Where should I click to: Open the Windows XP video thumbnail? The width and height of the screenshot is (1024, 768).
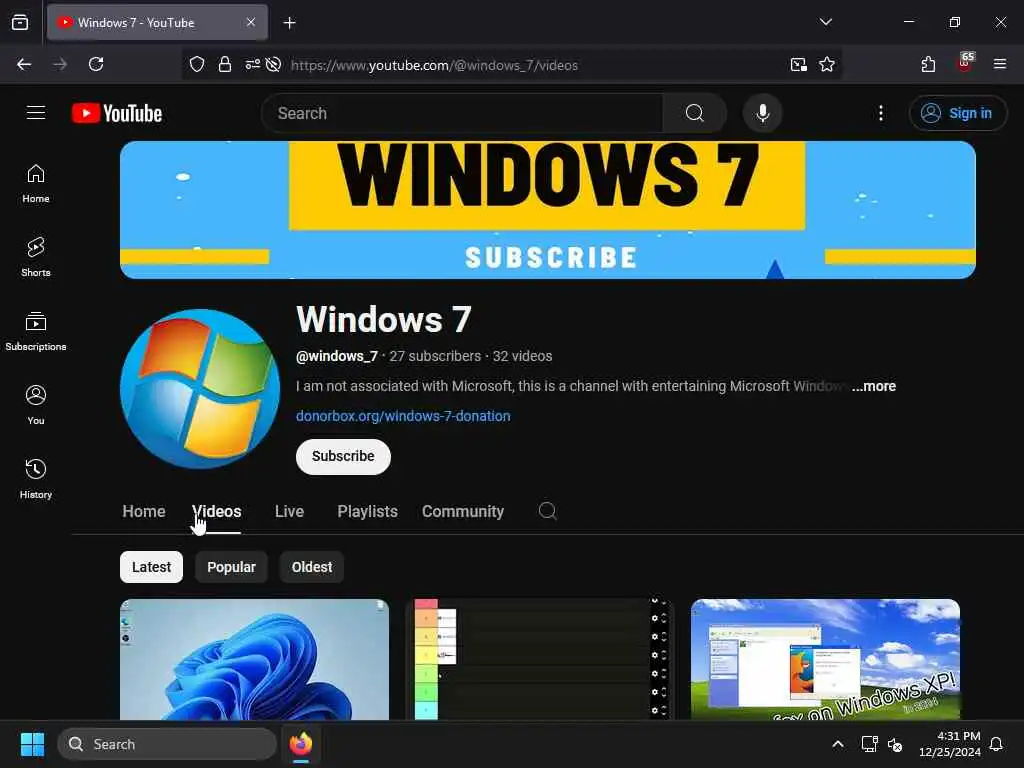pos(825,659)
